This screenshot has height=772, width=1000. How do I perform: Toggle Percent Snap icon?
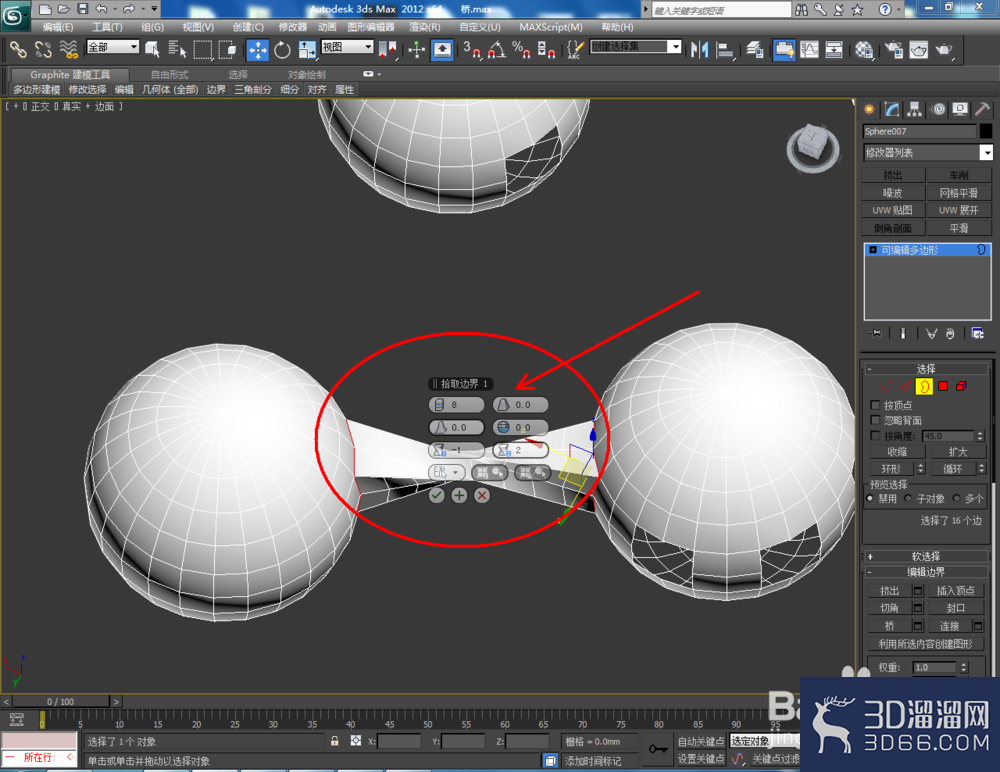click(521, 49)
